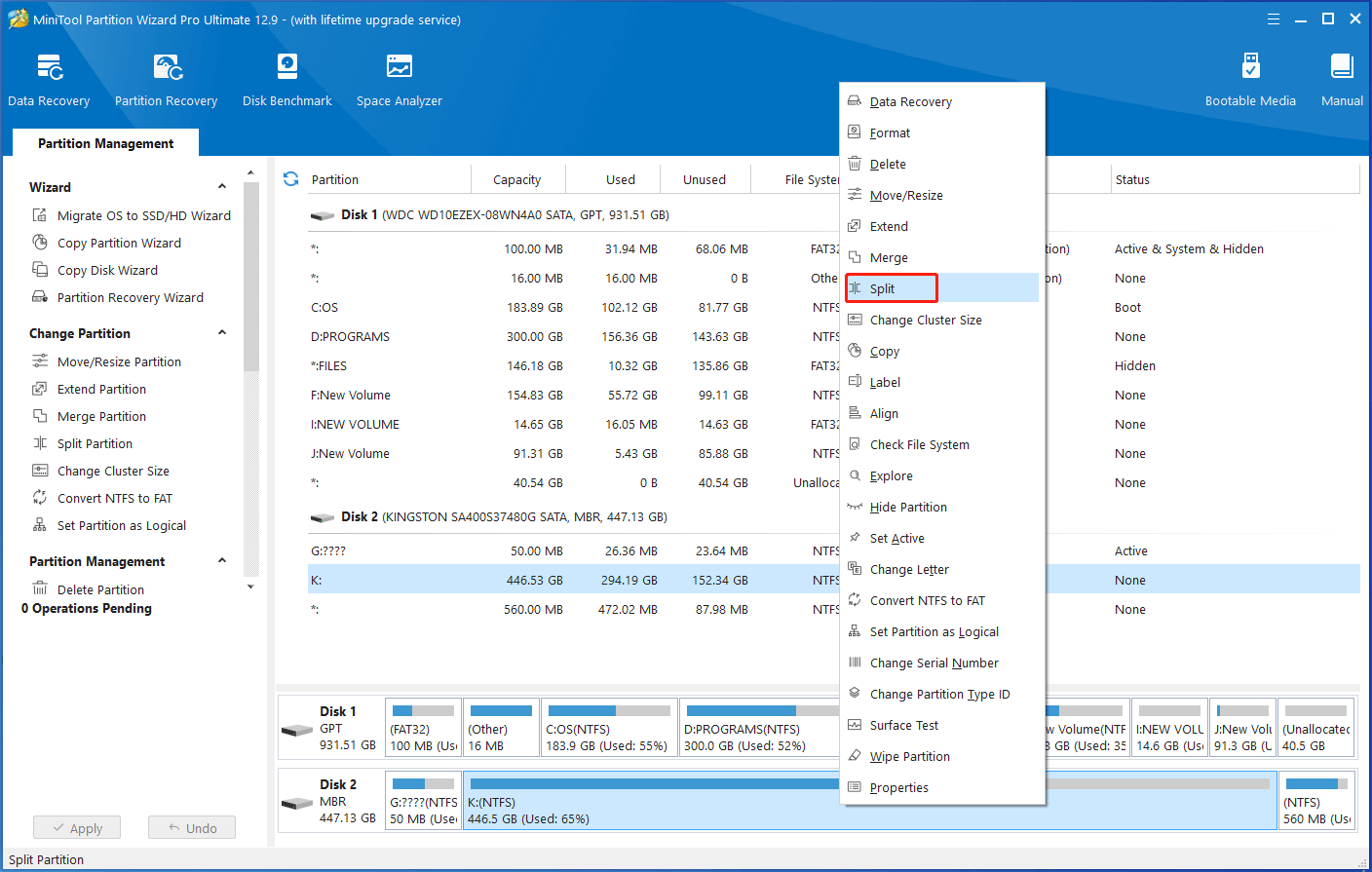Choose Change Cluster Size from context menu
This screenshot has height=872, width=1372.
tap(941, 320)
